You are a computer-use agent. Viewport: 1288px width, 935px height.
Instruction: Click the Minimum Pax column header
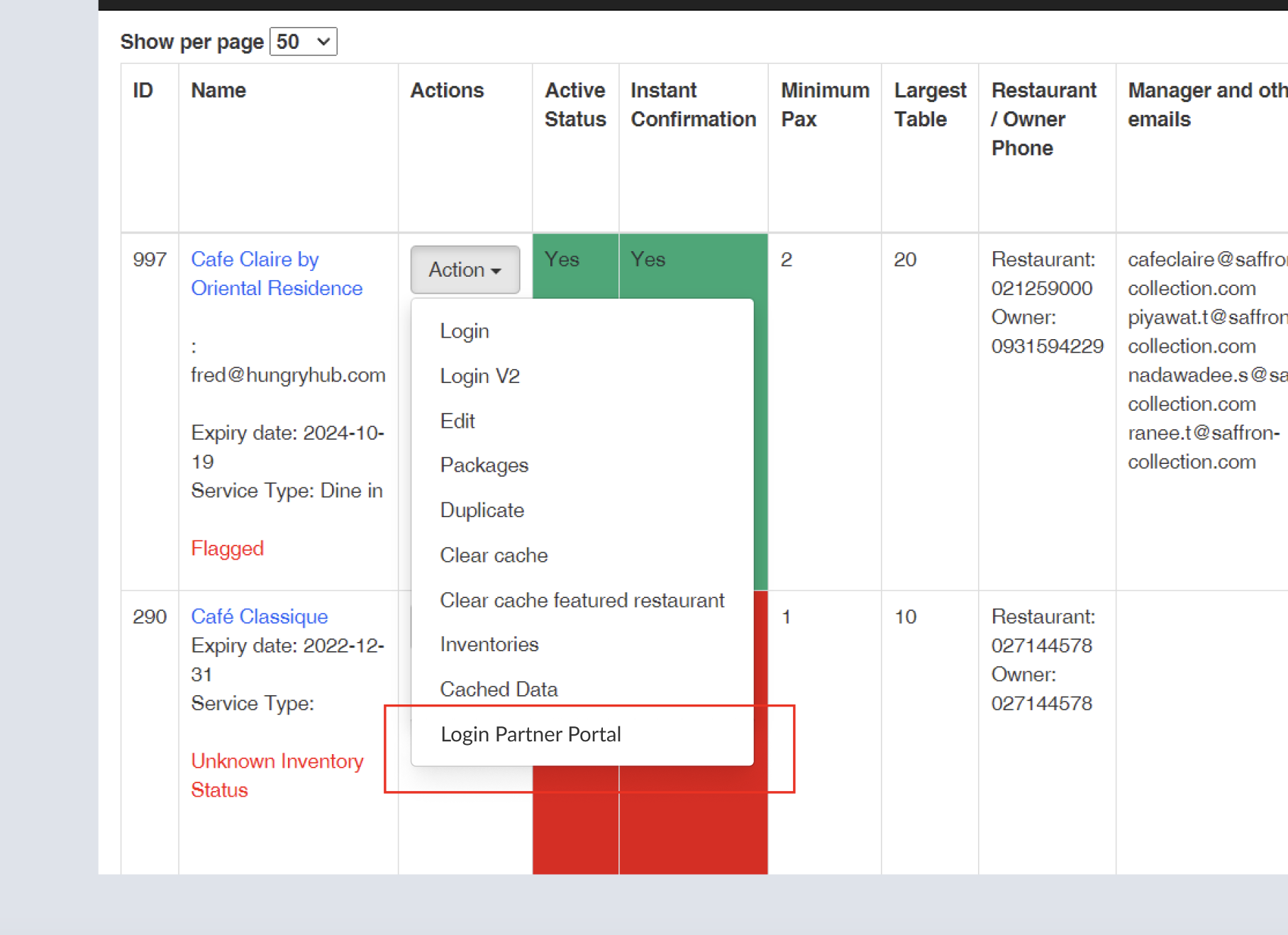824,104
